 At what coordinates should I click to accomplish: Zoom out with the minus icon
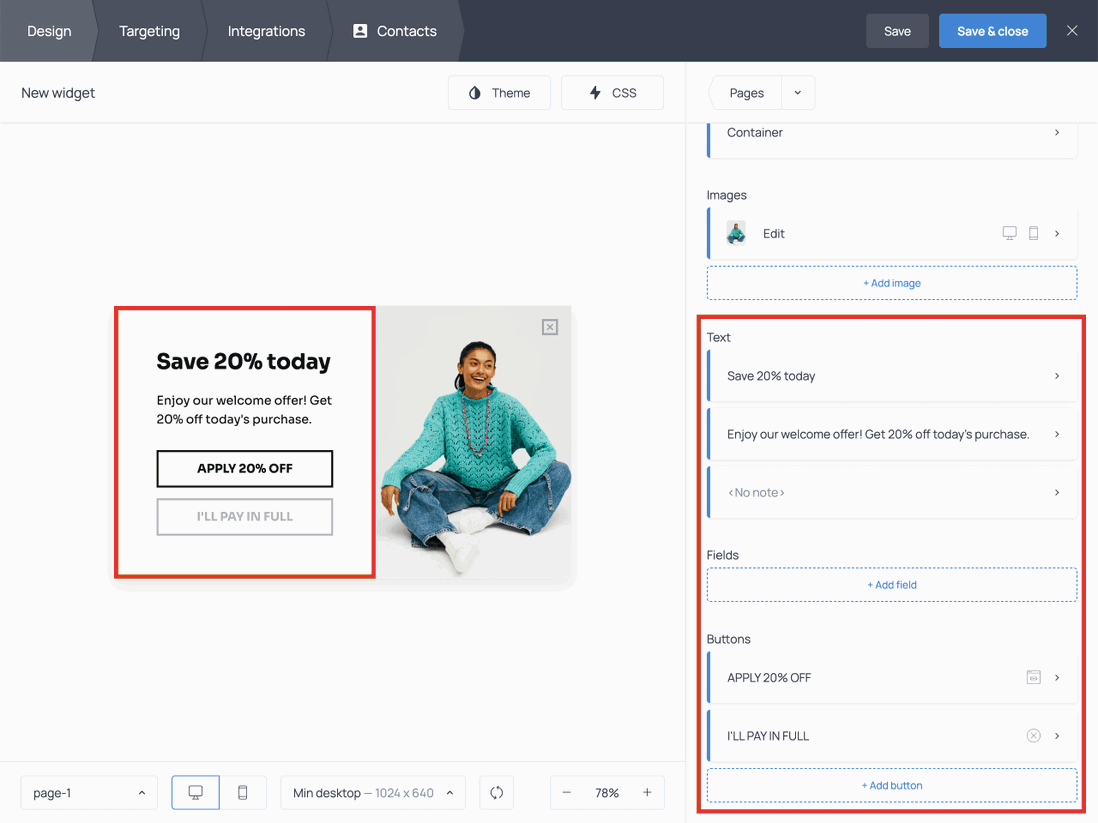(567, 792)
